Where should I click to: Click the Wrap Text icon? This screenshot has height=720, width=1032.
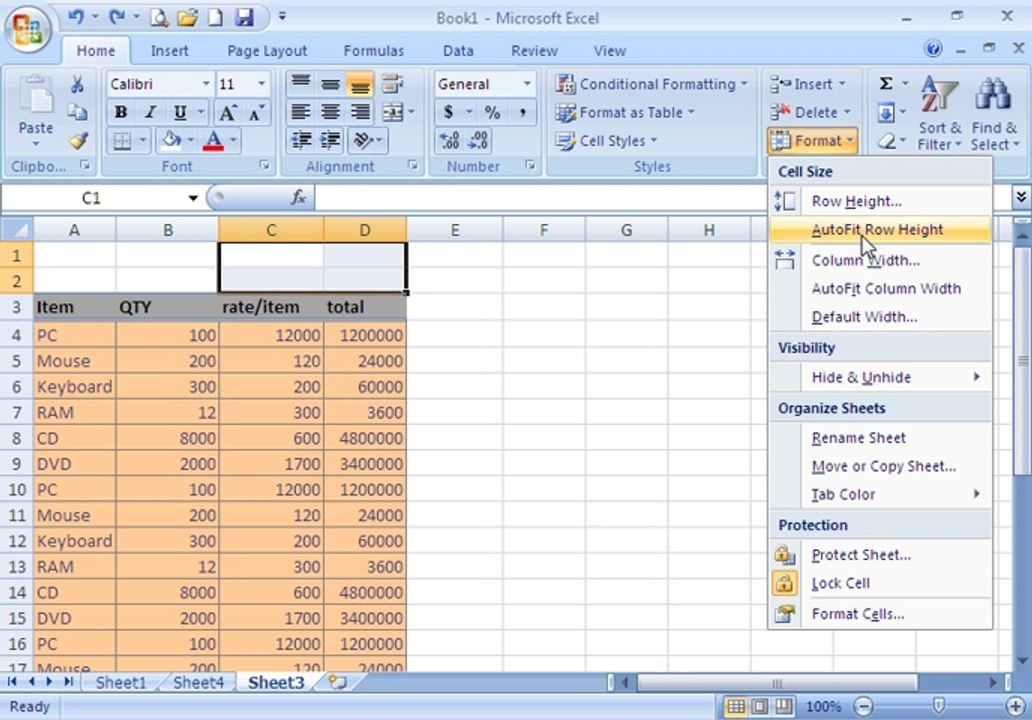click(x=392, y=84)
